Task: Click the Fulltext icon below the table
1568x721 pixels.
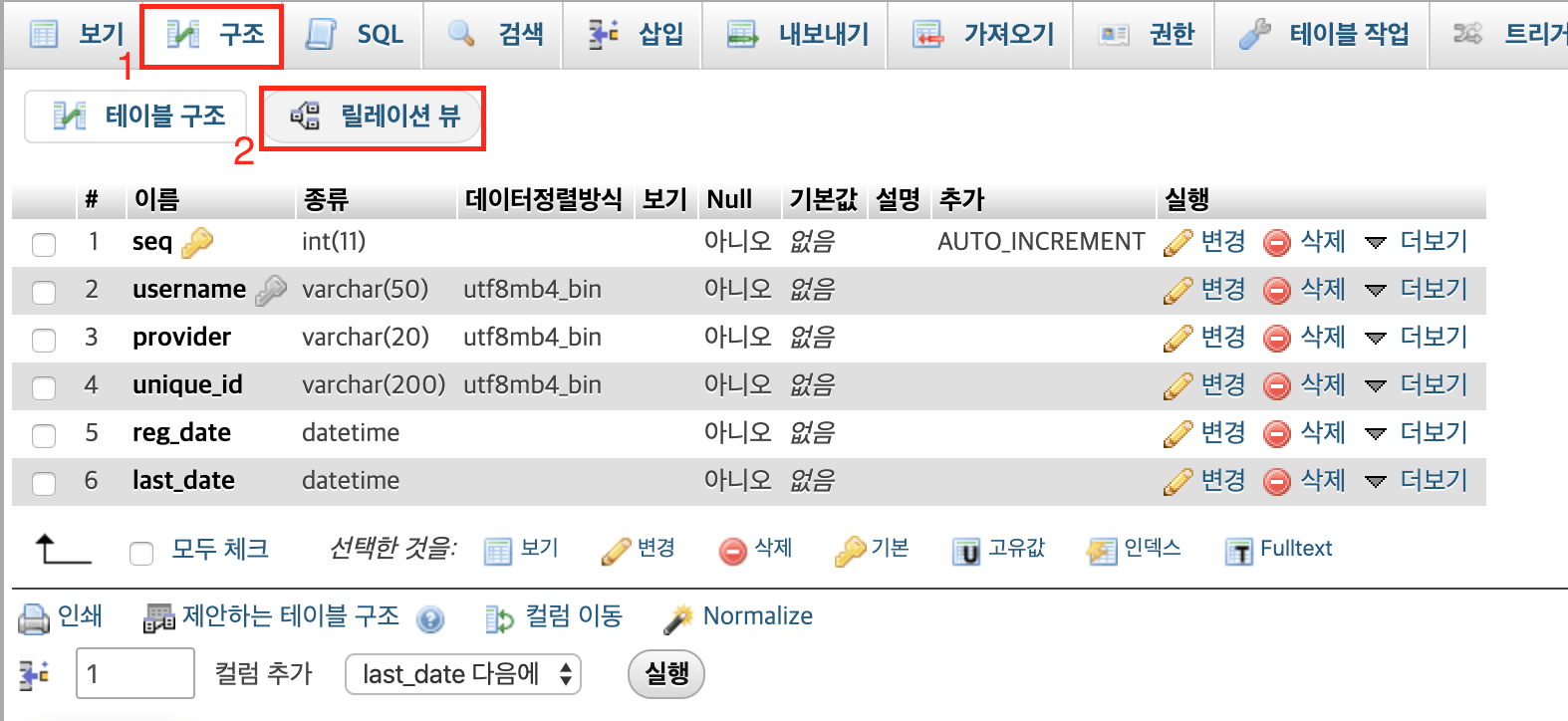Action: pos(1238,550)
